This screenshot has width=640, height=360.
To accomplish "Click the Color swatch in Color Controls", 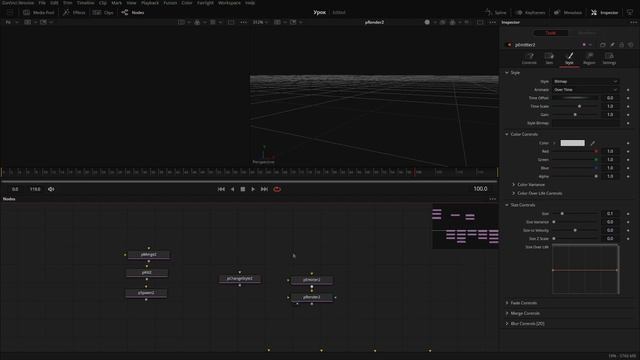I will point(572,143).
